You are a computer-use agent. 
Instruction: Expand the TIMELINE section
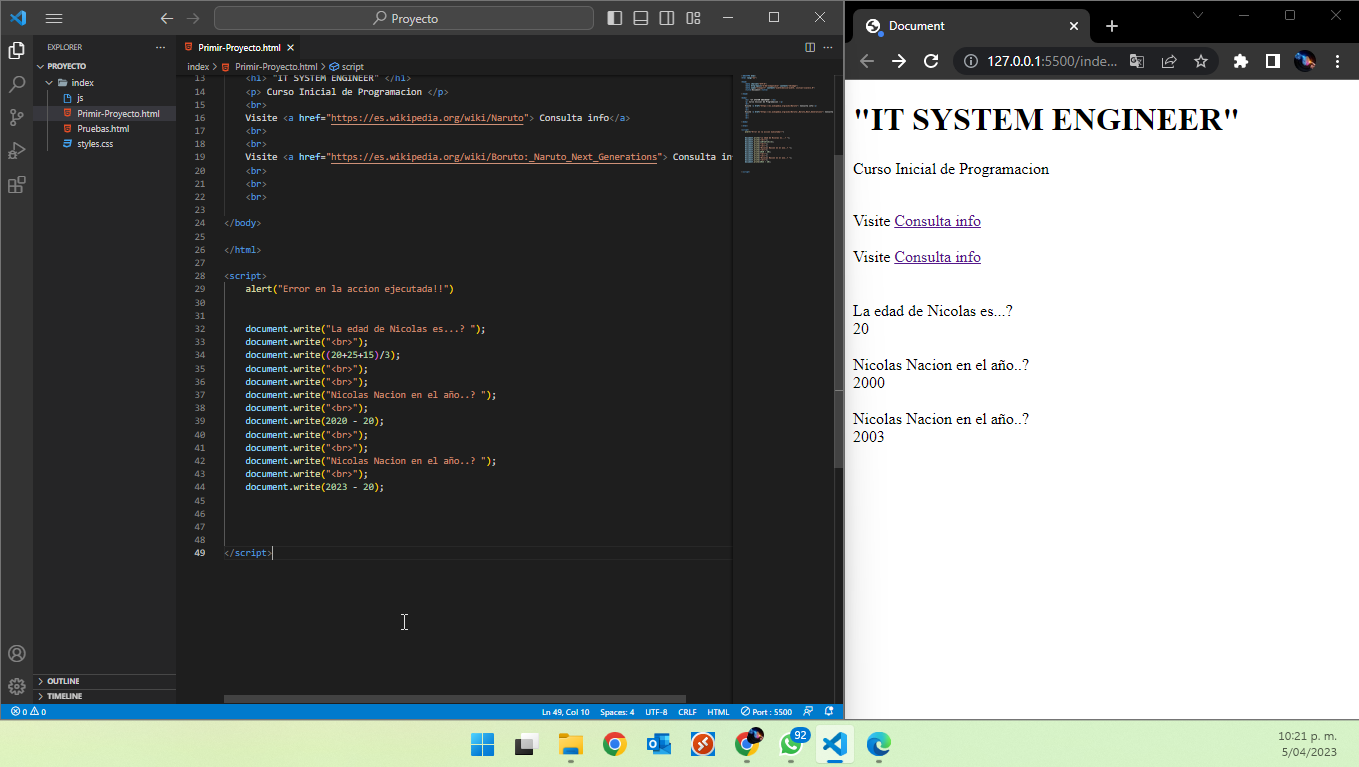coord(105,696)
